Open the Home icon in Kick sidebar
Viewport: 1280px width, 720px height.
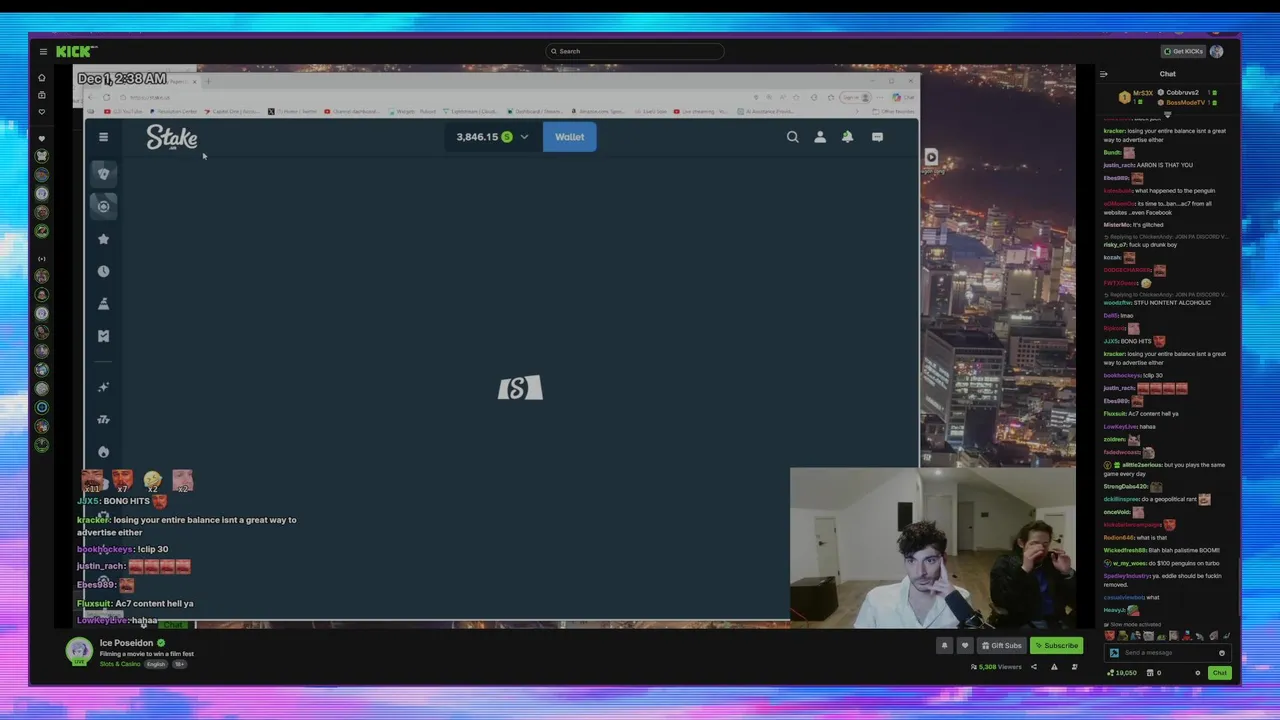[x=41, y=77]
